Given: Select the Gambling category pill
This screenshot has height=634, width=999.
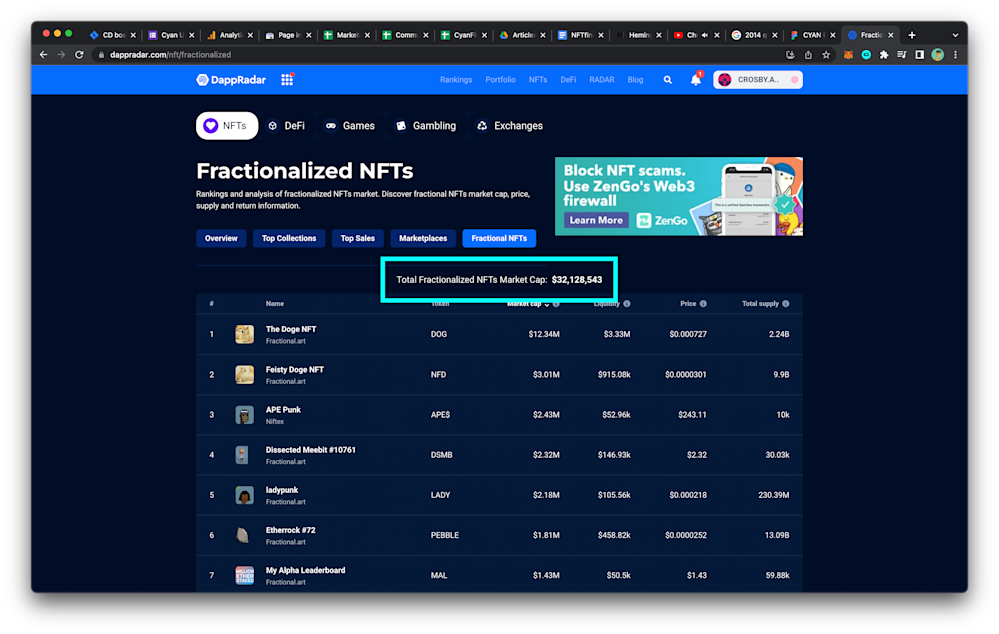Looking at the screenshot, I should pyautogui.click(x=426, y=126).
